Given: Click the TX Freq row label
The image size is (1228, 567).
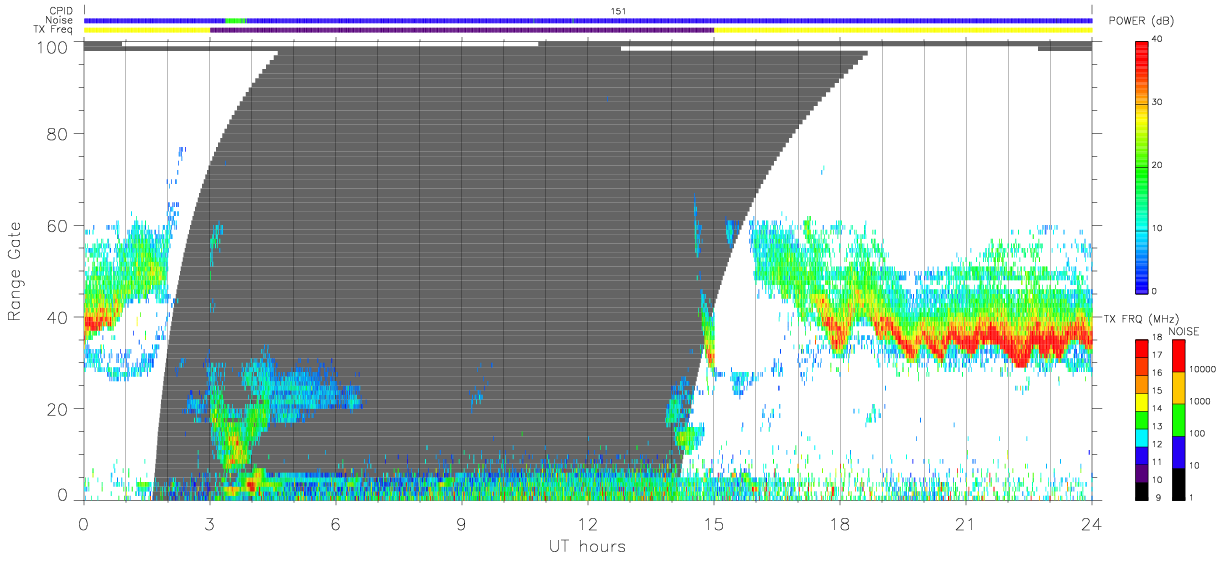Looking at the screenshot, I should pos(54,30).
